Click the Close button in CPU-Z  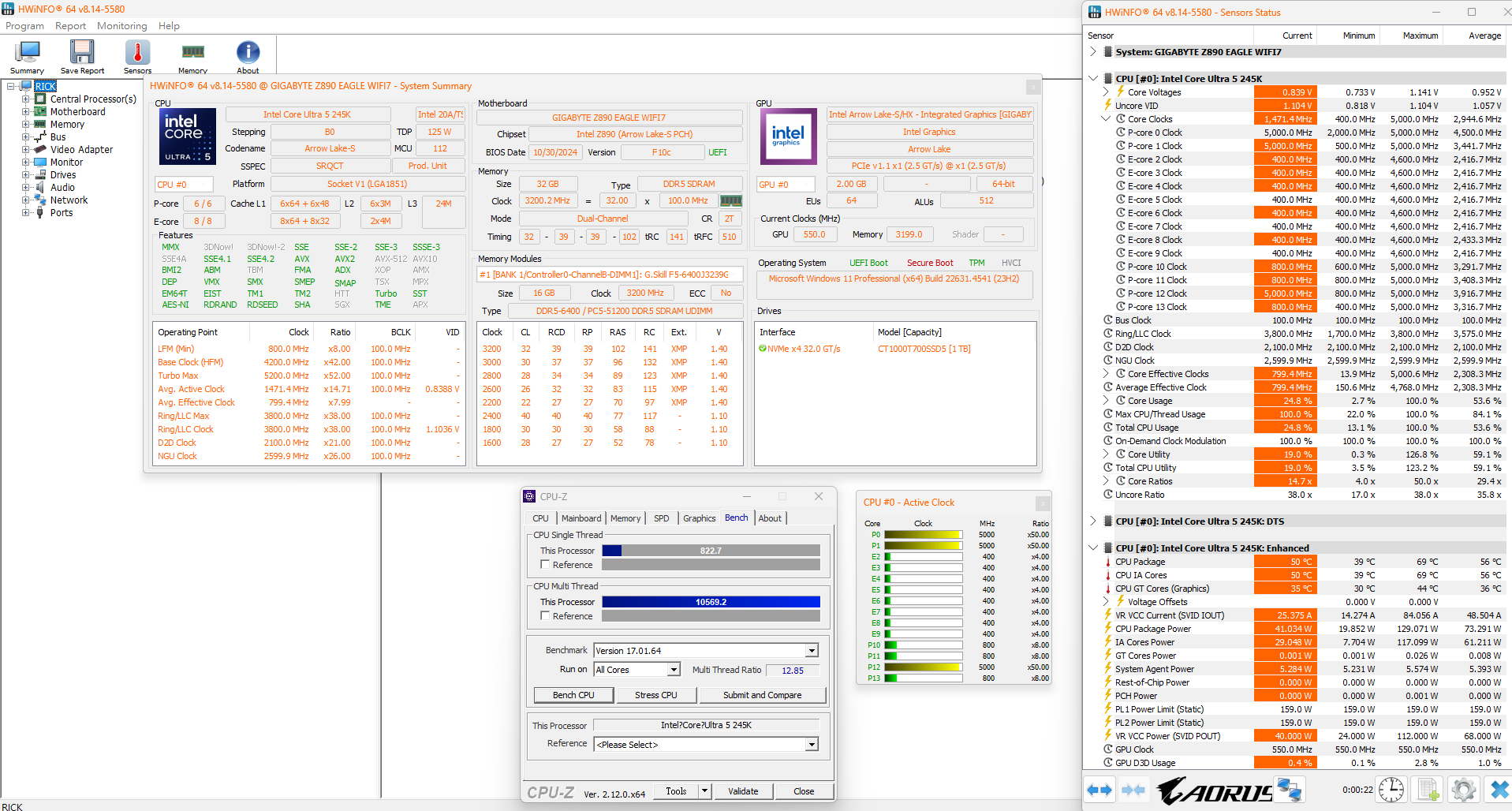pos(804,791)
